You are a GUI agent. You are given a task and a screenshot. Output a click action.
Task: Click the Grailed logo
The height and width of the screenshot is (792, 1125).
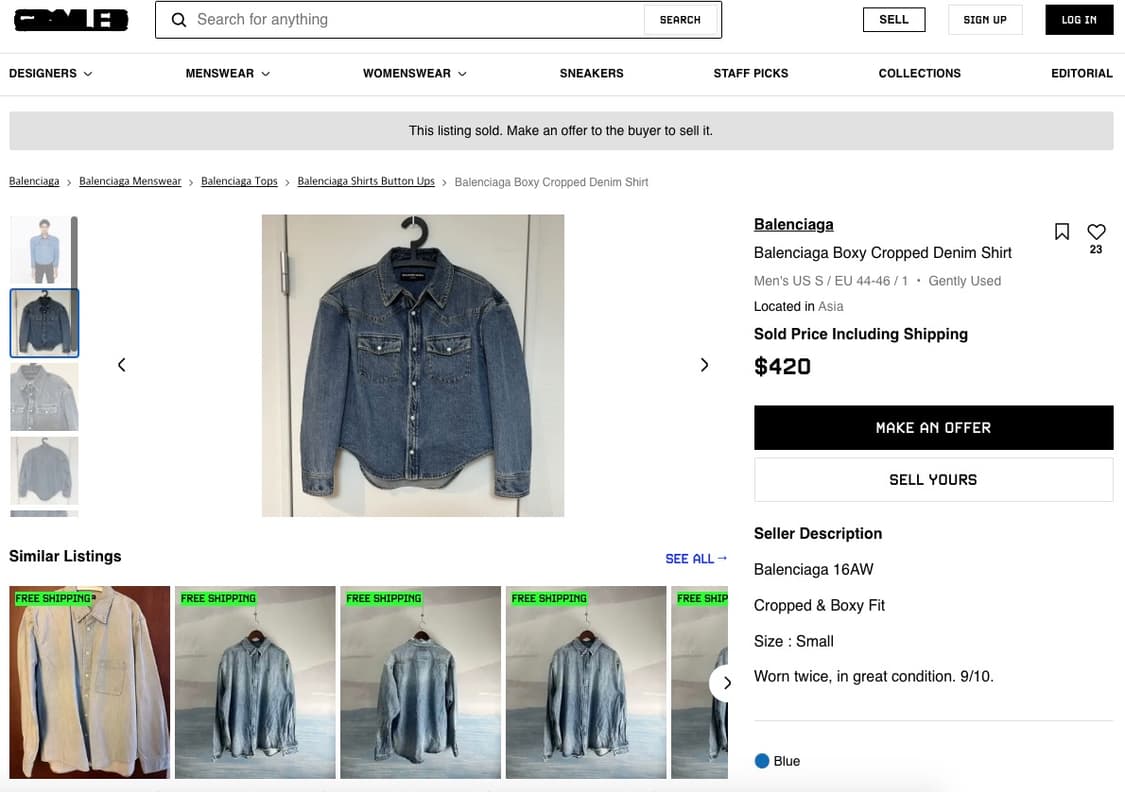[71, 20]
